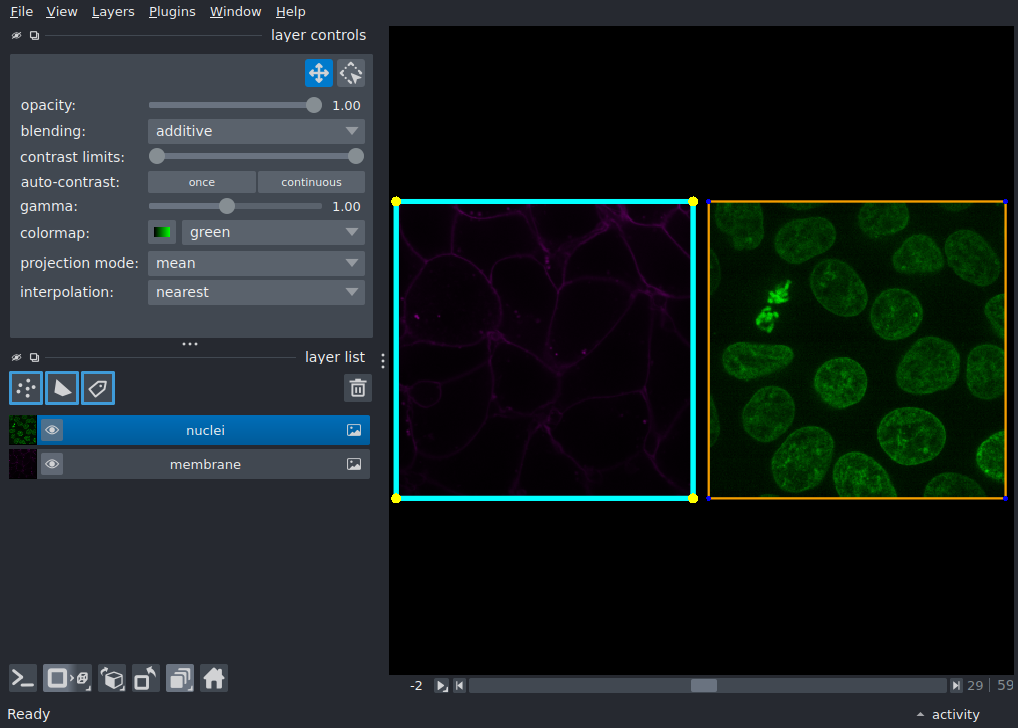Apply auto-contrast once
1018x728 pixels.
[x=202, y=182]
